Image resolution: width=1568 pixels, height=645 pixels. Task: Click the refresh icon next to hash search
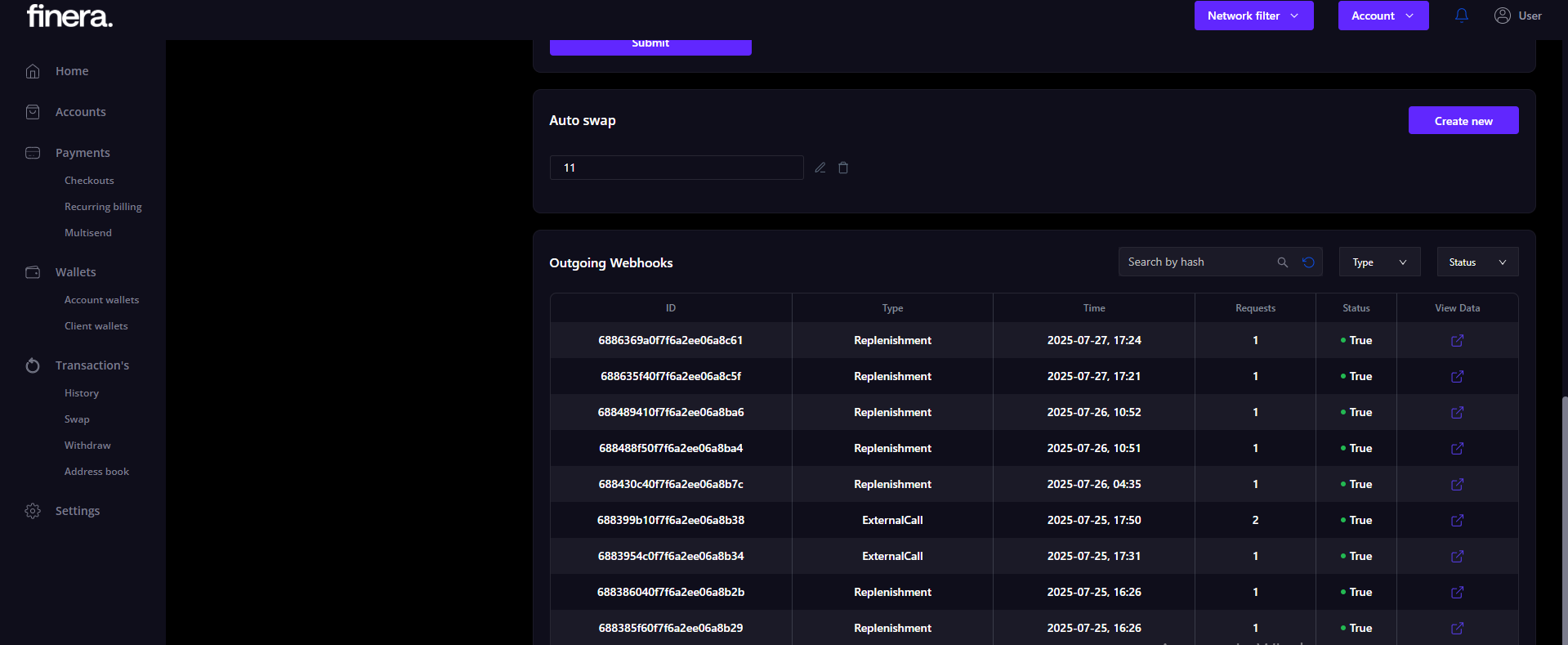click(x=1308, y=262)
